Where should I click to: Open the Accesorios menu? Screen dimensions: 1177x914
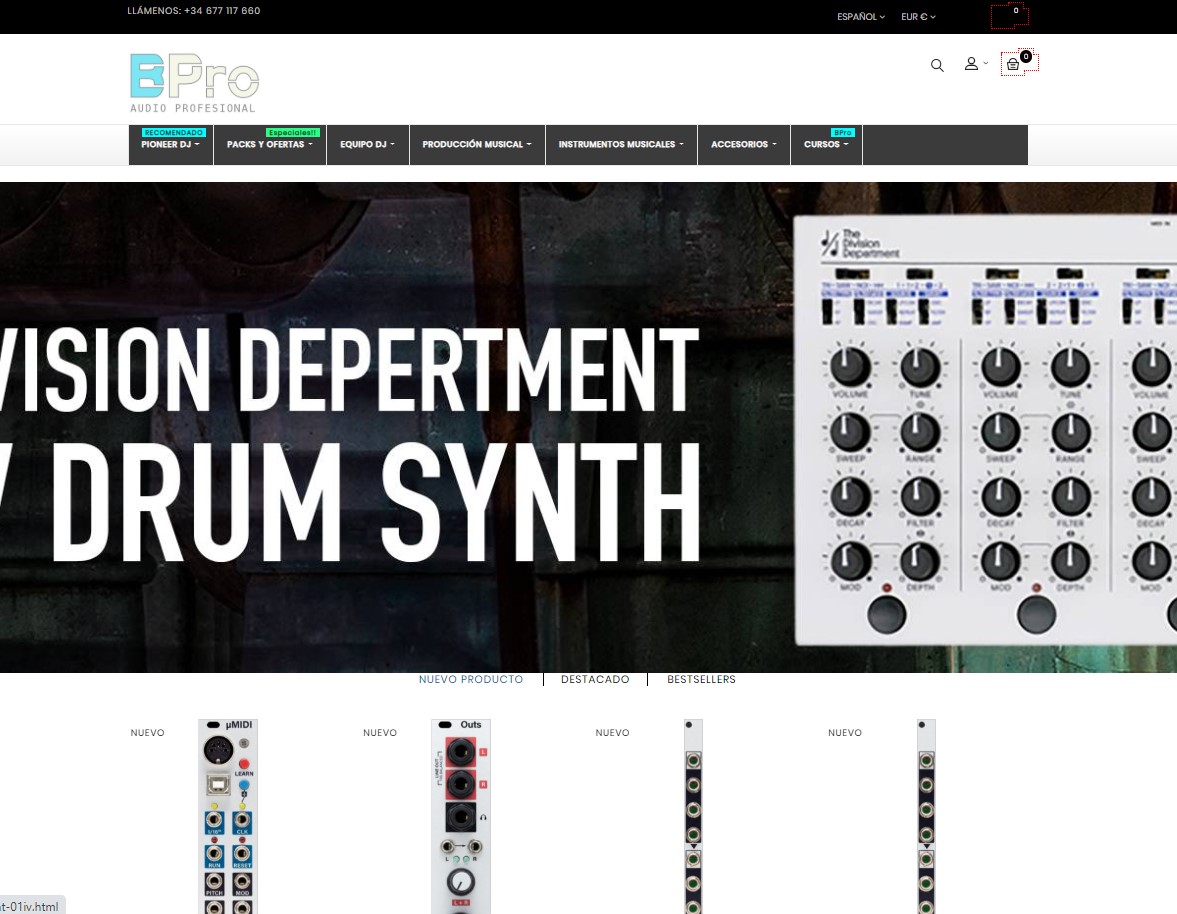pos(743,144)
